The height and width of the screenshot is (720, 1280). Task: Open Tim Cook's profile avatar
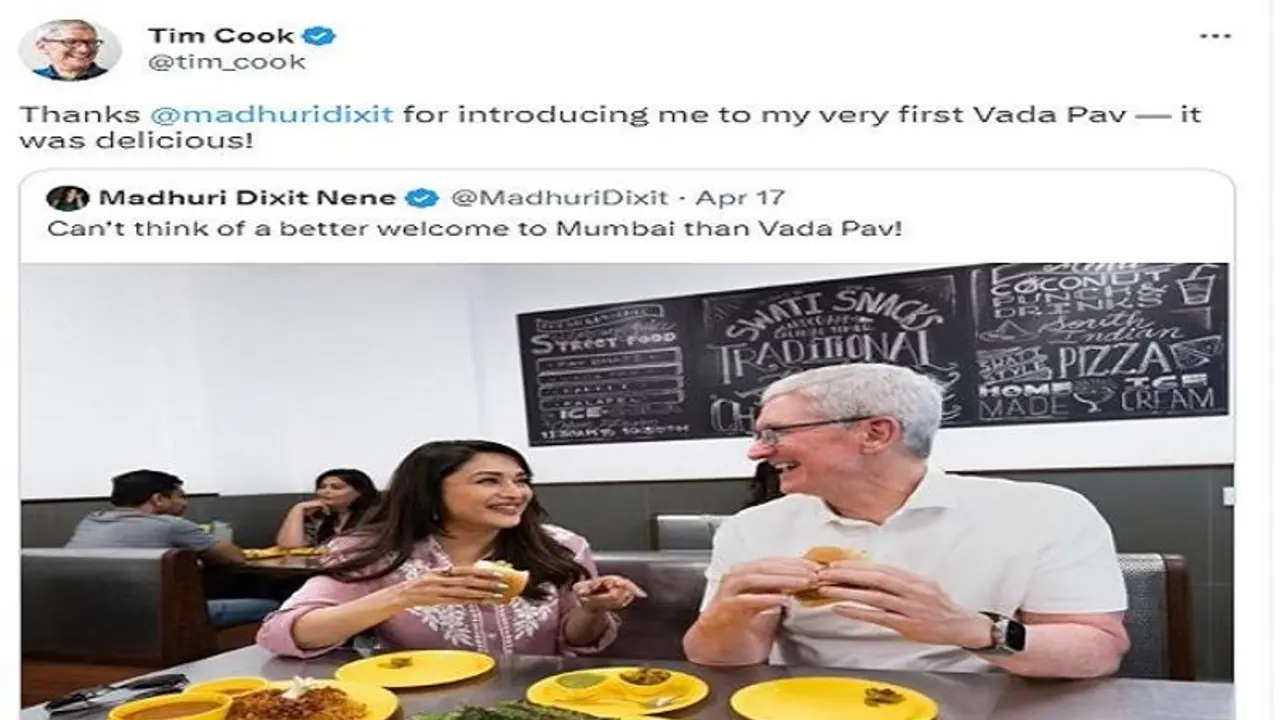point(70,49)
